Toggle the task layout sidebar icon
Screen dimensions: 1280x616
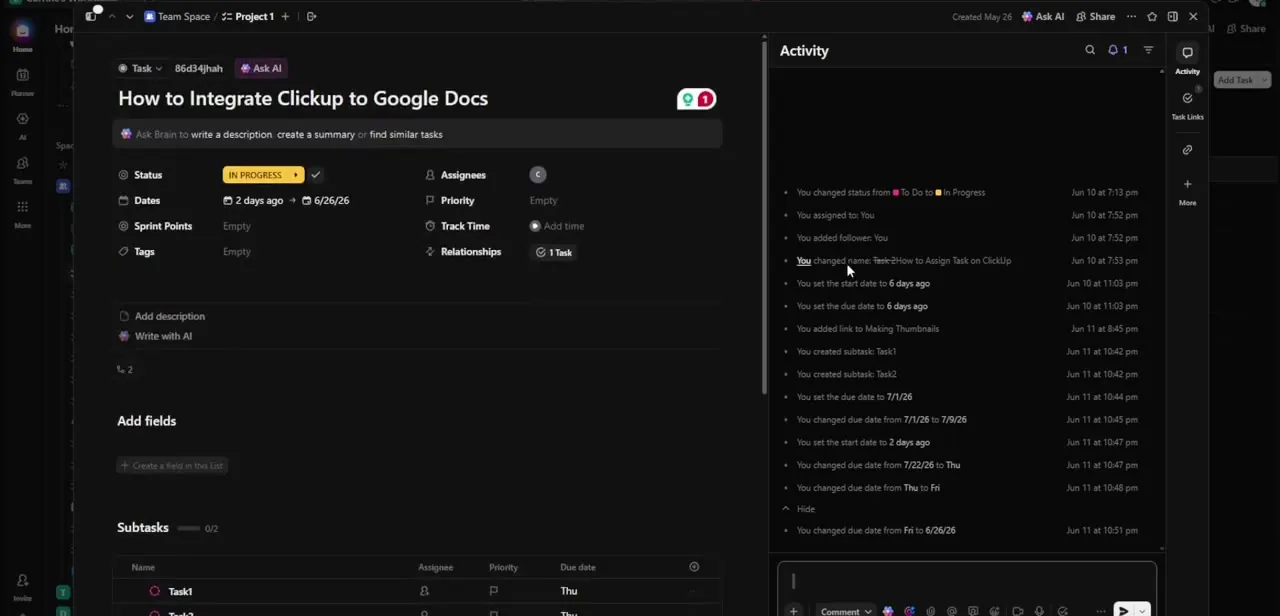(x=1172, y=16)
